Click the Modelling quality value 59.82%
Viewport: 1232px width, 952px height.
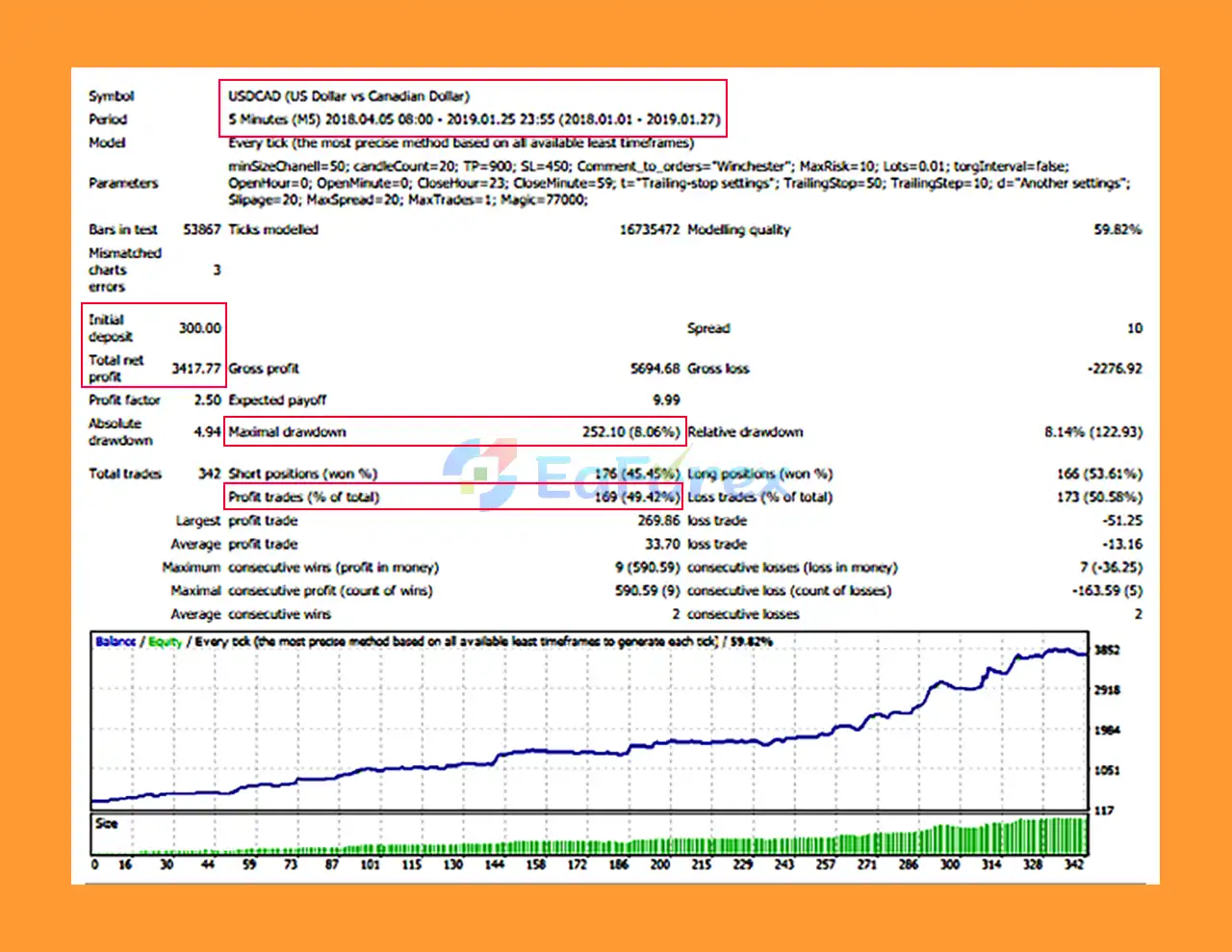tap(1116, 230)
